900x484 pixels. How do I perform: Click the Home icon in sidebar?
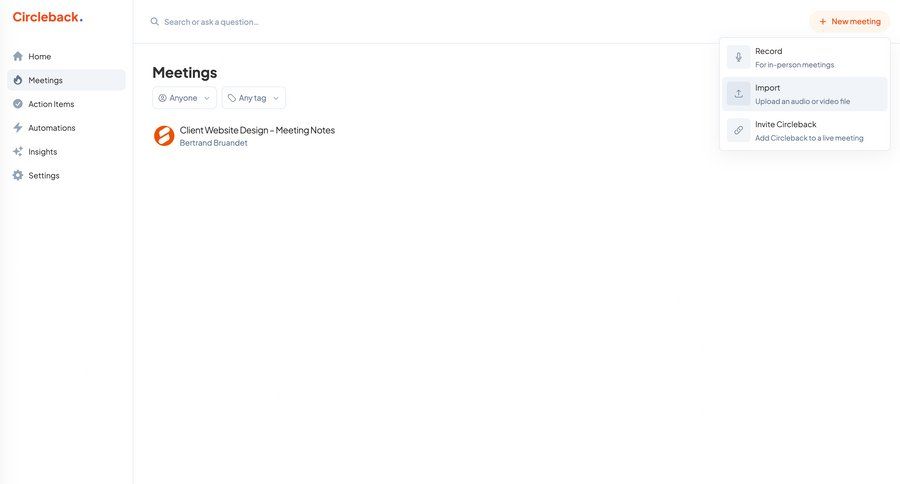[x=18, y=57]
